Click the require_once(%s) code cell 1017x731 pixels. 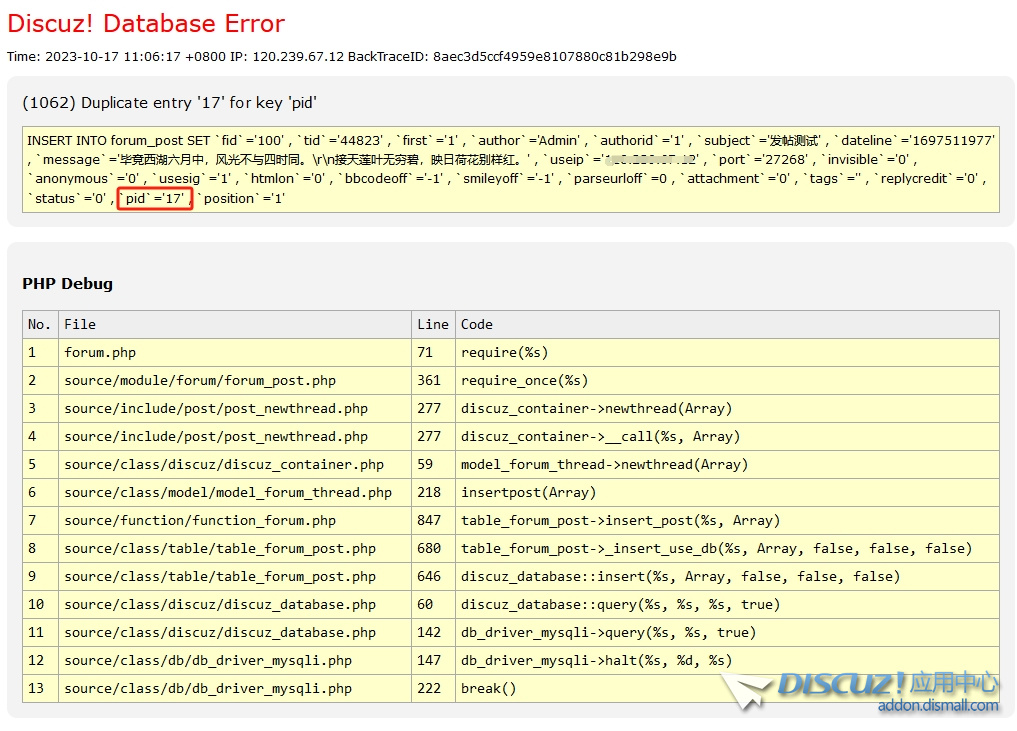click(727, 380)
